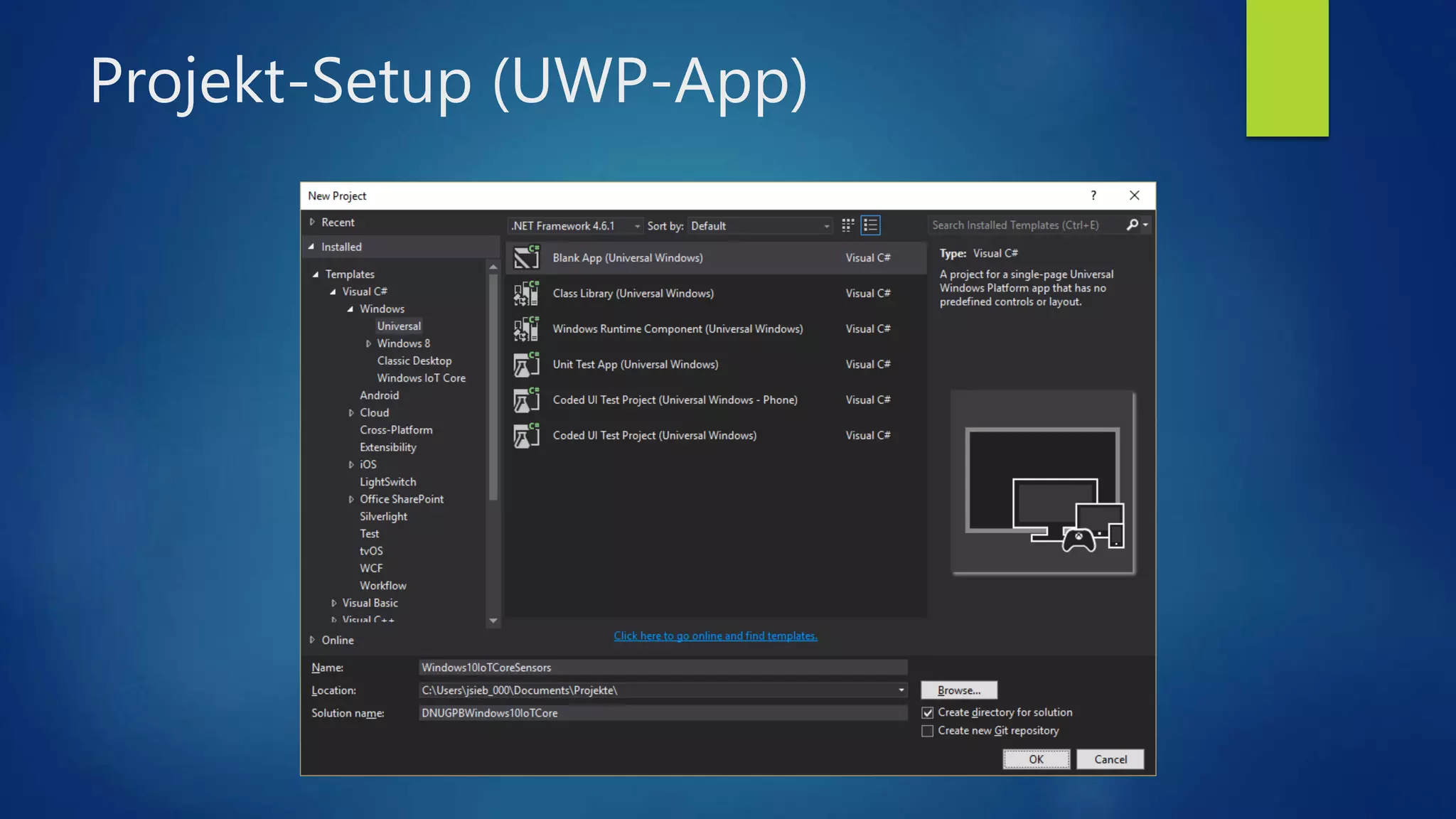Image resolution: width=1456 pixels, height=819 pixels.
Task: Open the go online and find templates link
Action: tap(715, 636)
